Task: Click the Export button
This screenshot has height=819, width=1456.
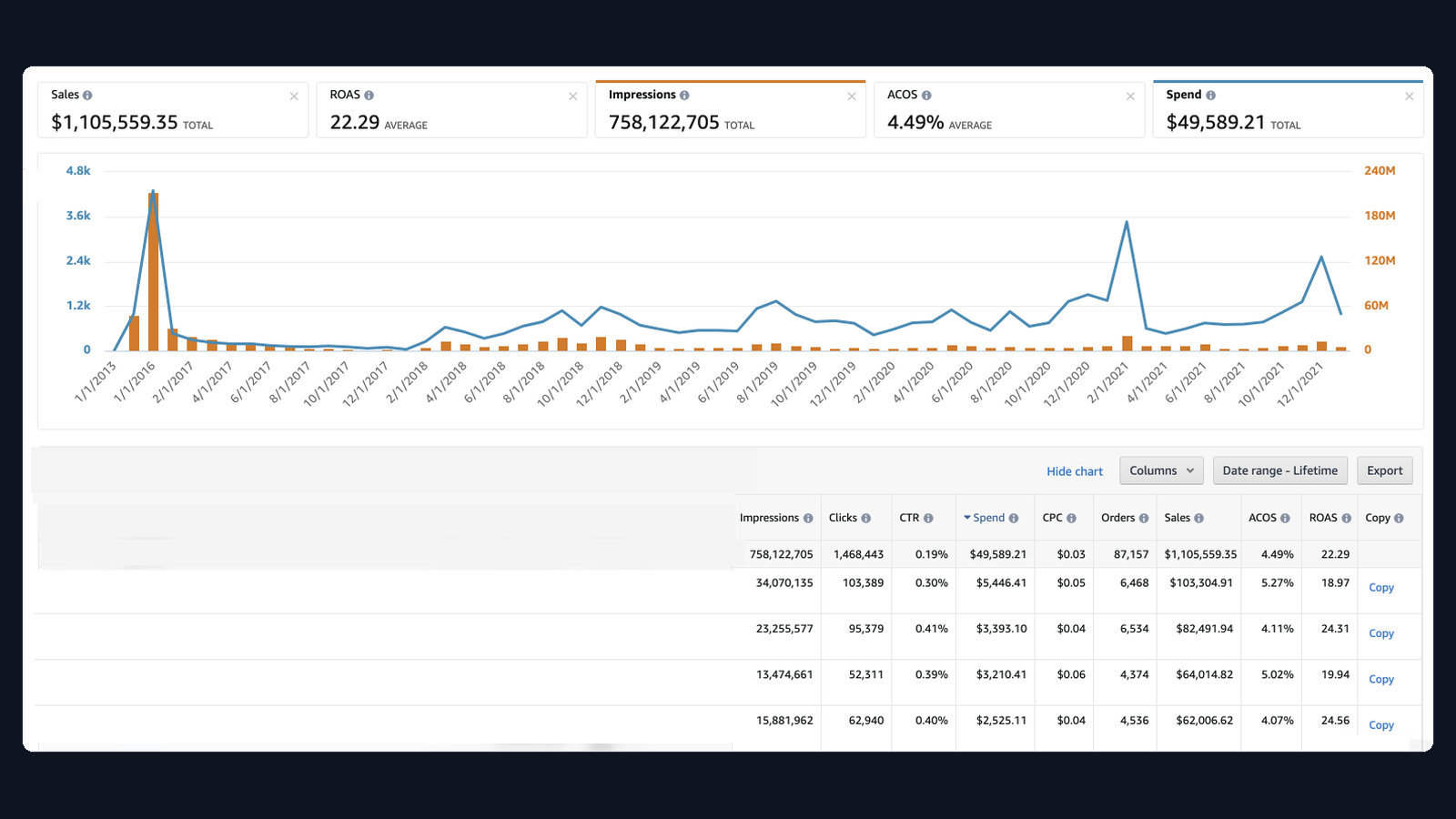Action: [x=1384, y=470]
